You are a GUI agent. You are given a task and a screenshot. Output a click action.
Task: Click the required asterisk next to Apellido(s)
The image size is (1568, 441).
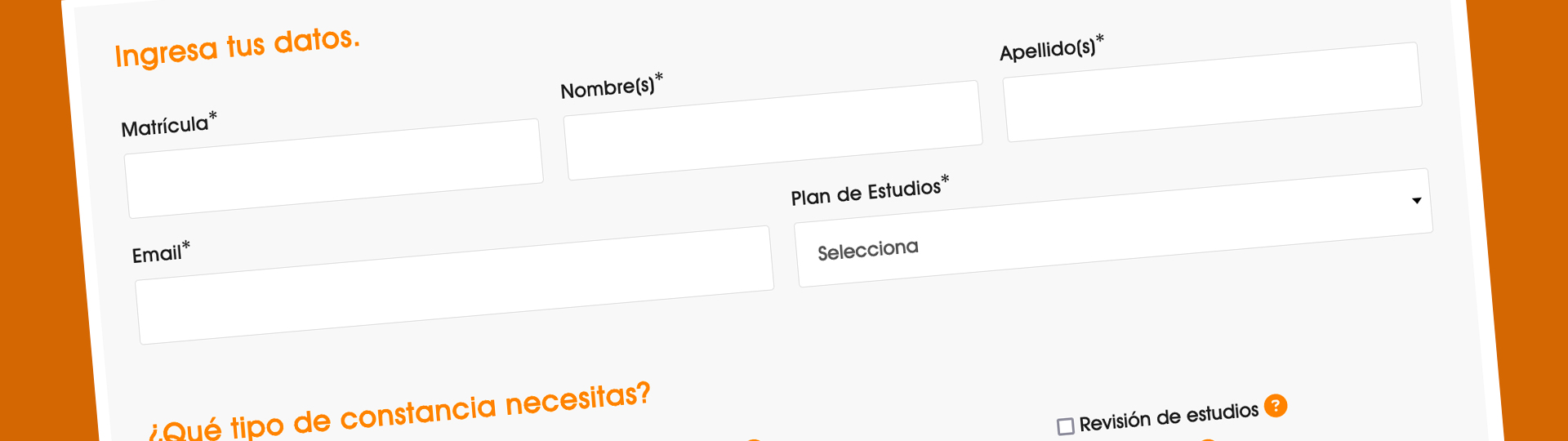pos(1100,38)
